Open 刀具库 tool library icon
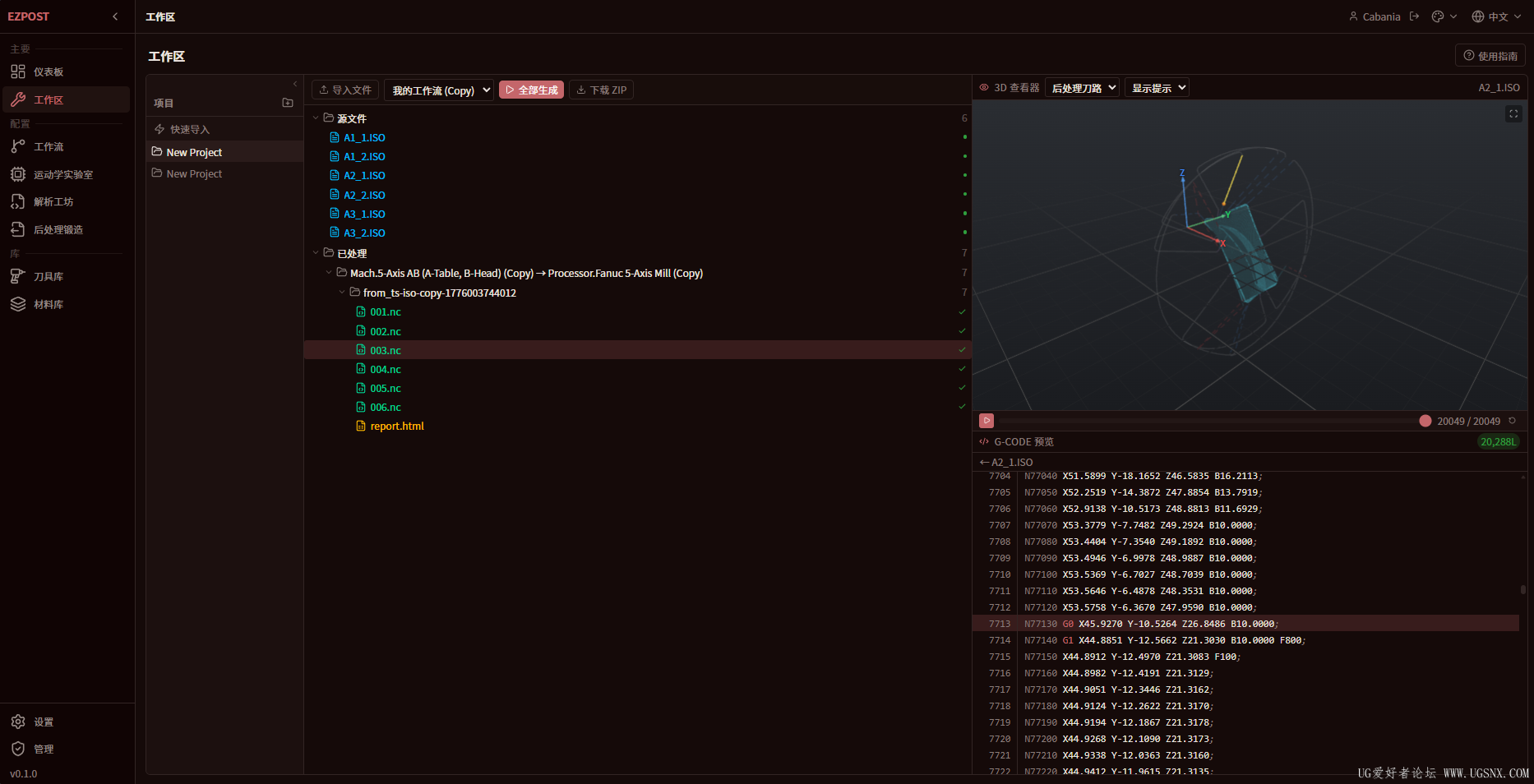 (x=18, y=276)
